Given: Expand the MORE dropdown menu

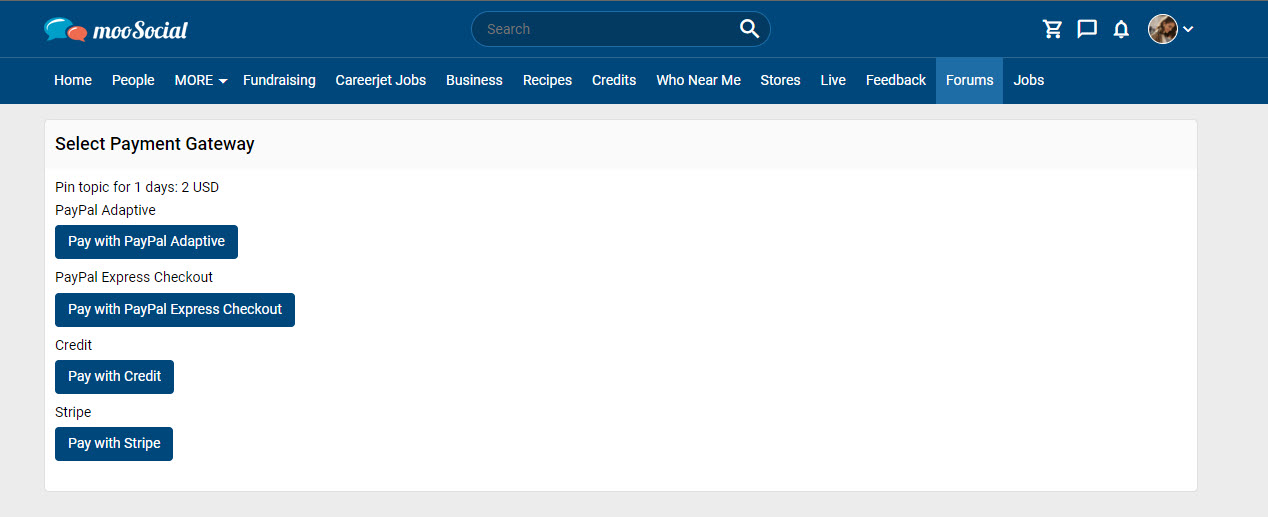Looking at the screenshot, I should pos(201,80).
